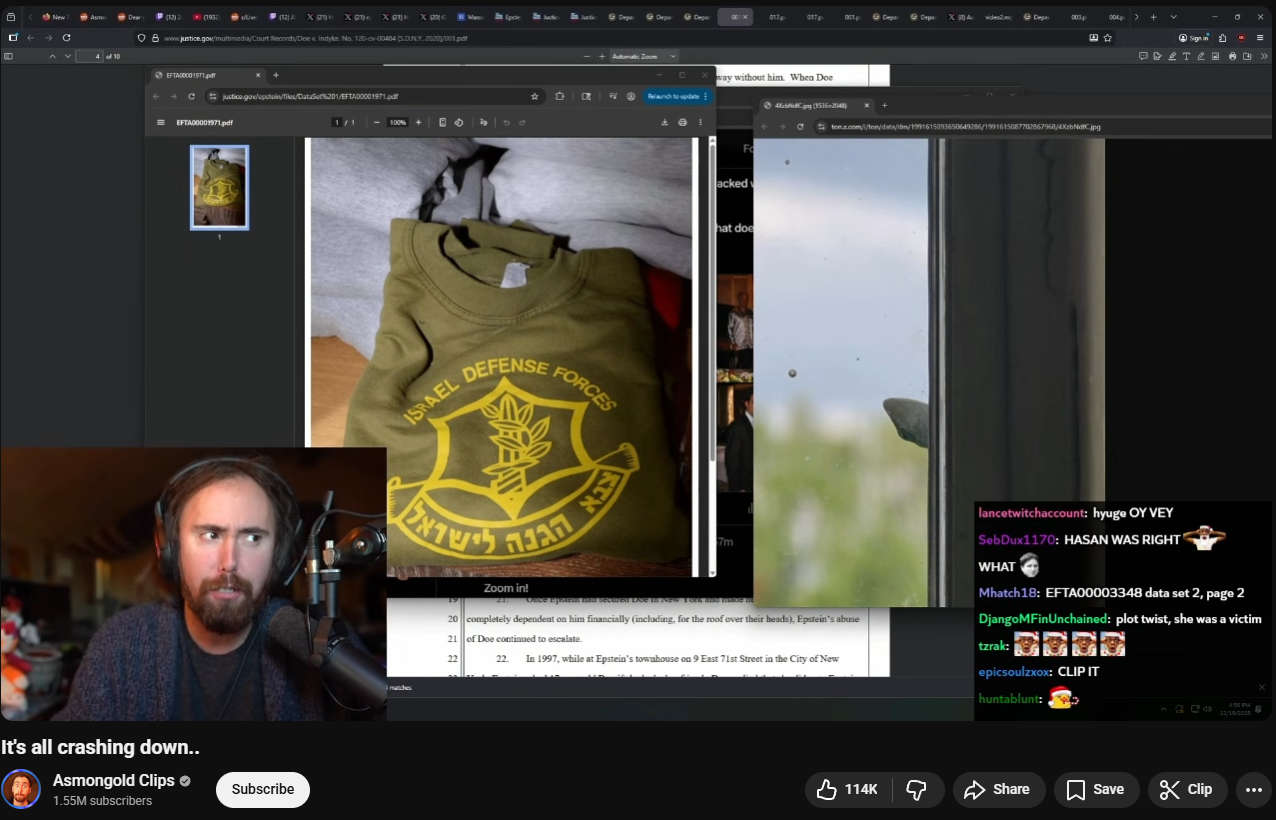Open the Asmongold Clips channel name link
Screen dimensions: 1276x820
[114, 781]
